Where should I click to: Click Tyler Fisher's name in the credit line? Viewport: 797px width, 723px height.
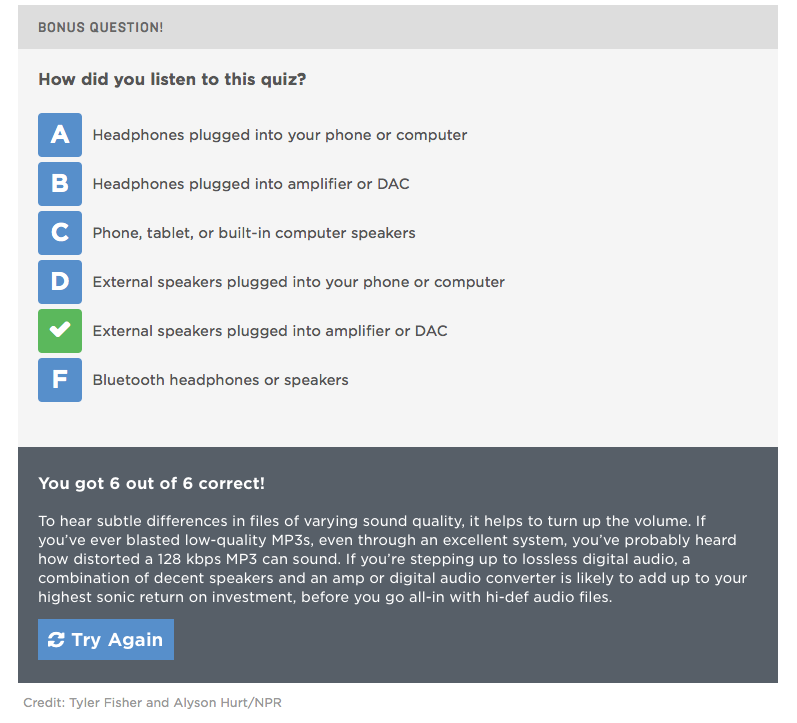pyautogui.click(x=106, y=703)
